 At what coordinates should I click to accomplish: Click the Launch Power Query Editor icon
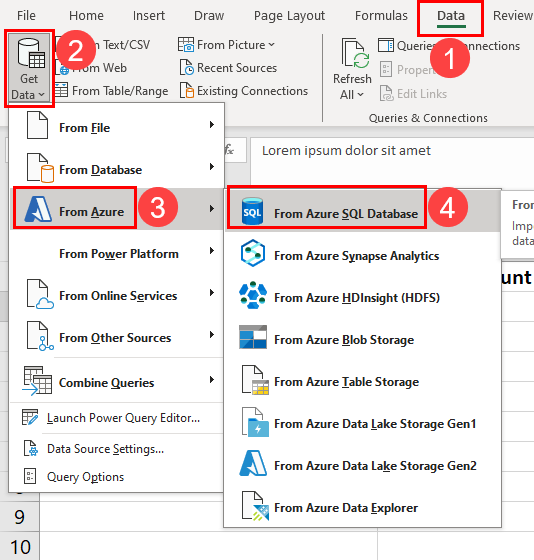tap(30, 417)
